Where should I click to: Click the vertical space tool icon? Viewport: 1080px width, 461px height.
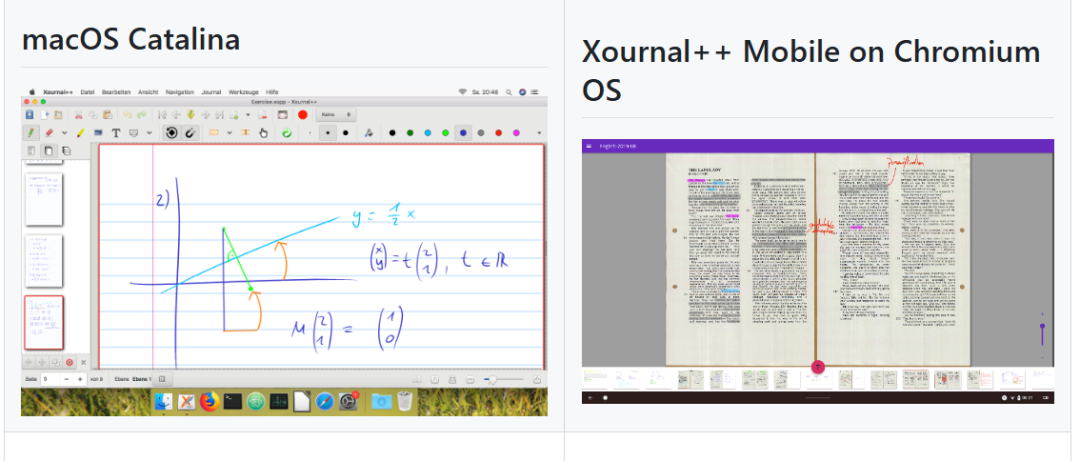245,132
